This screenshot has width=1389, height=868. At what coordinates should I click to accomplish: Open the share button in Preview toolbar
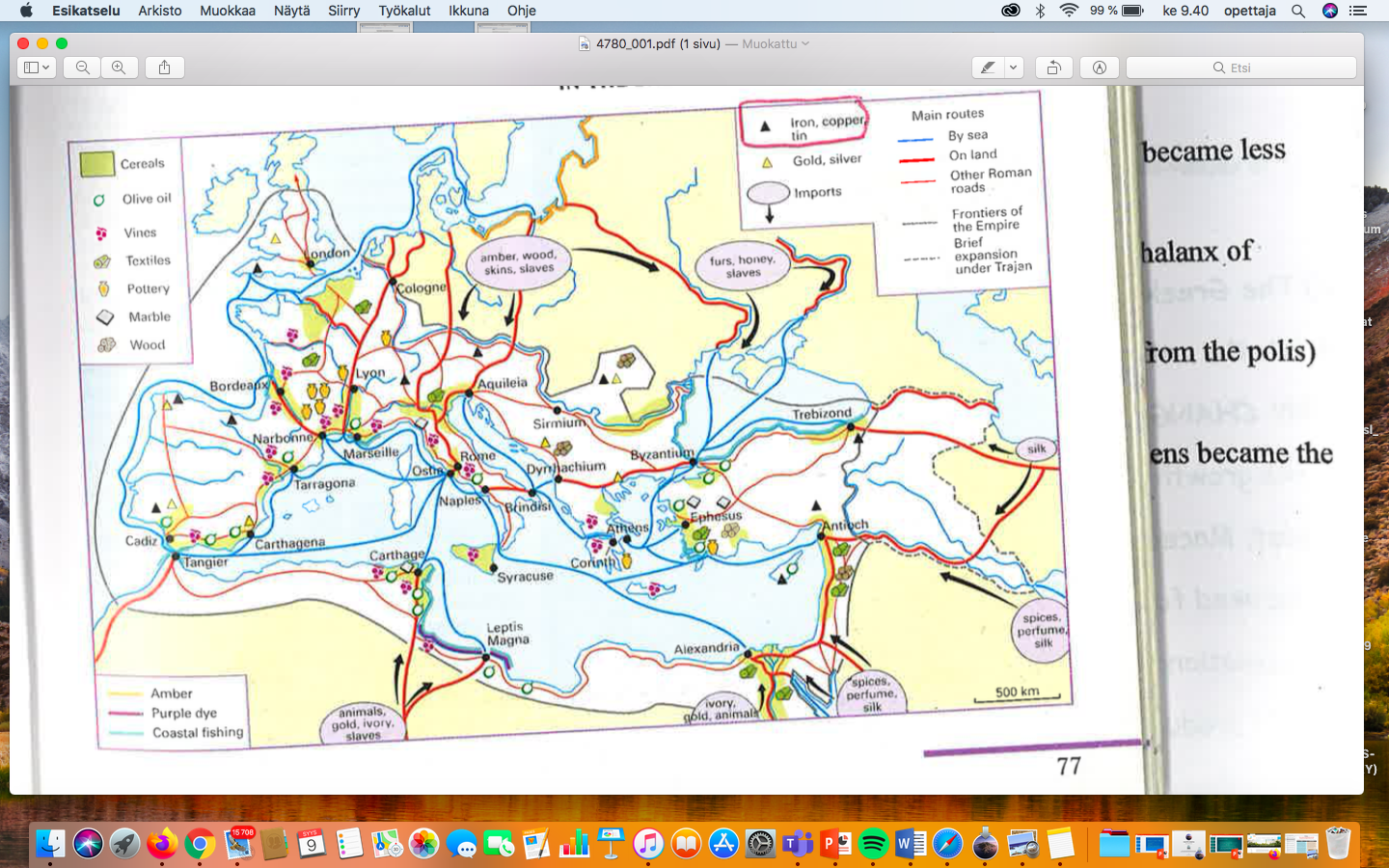164,68
